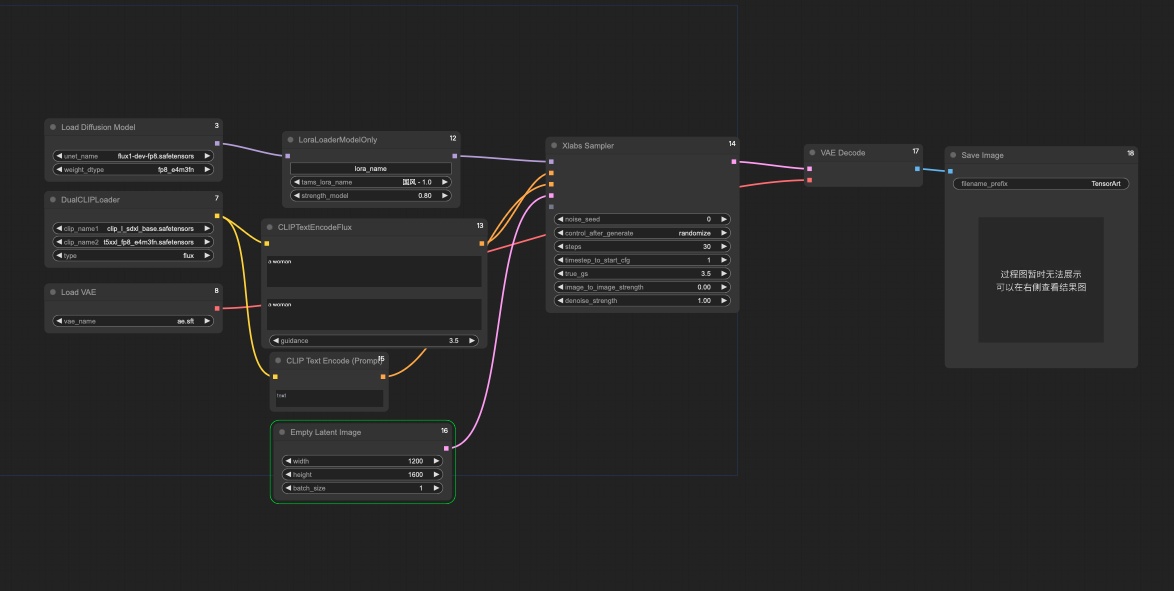Click the purple model output port on LoraLoaderModelOnly

point(455,156)
